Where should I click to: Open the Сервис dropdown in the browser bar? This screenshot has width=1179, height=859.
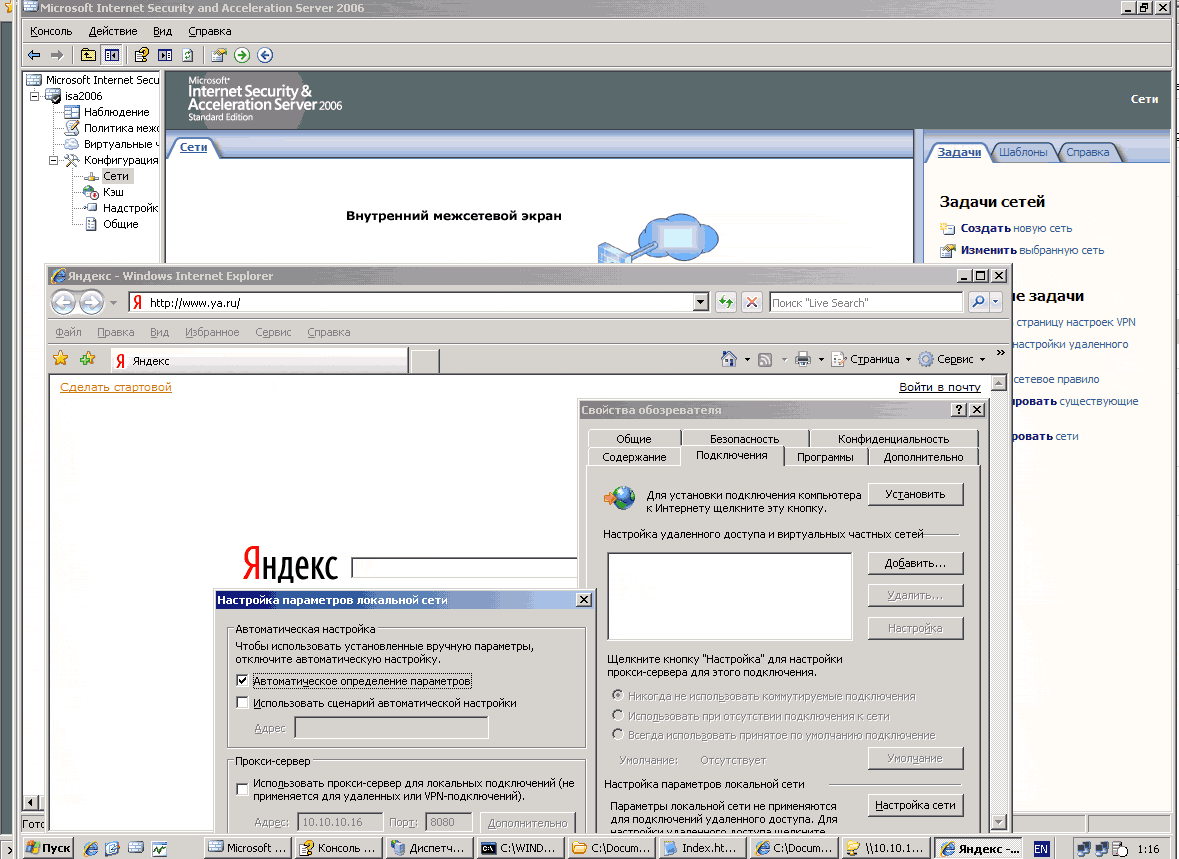pyautogui.click(x=953, y=359)
